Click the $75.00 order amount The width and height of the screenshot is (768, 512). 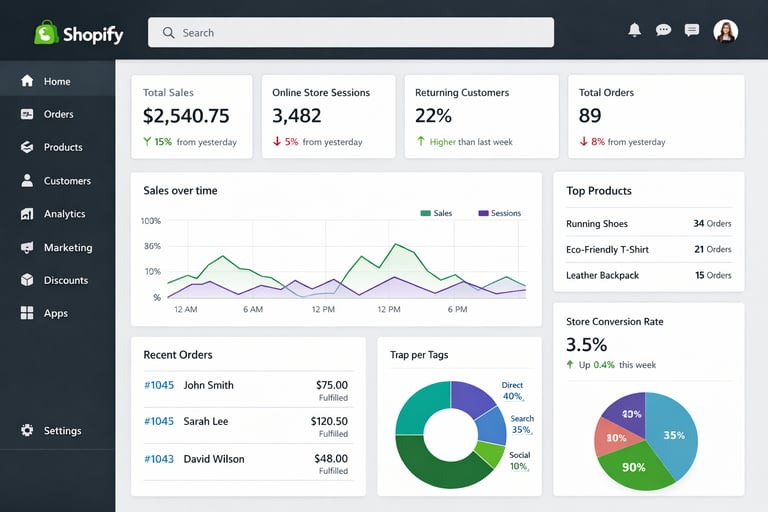332,385
